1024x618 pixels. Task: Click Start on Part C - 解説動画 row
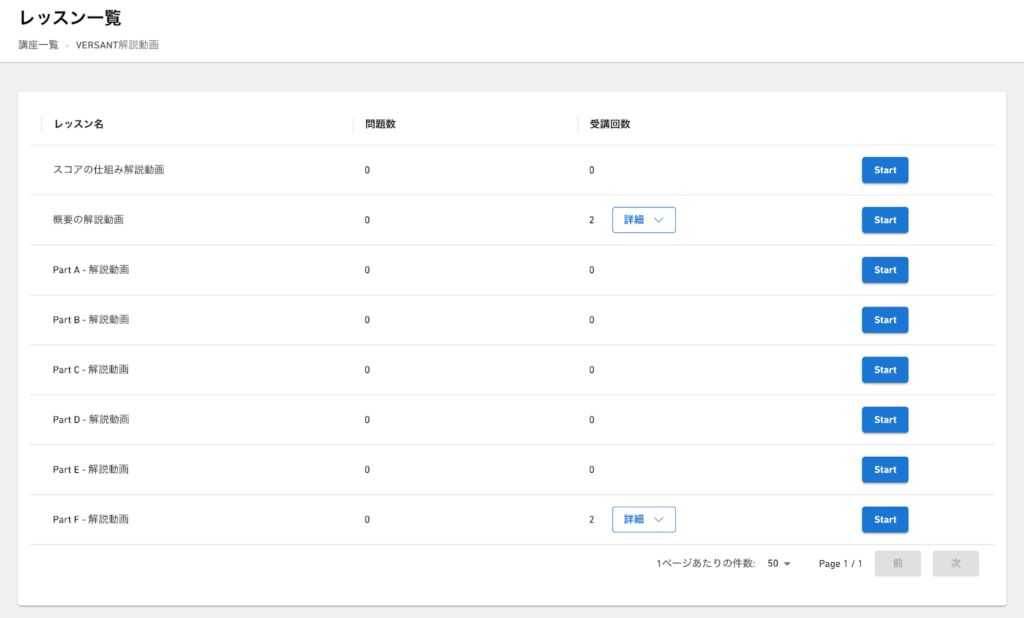[x=884, y=370]
